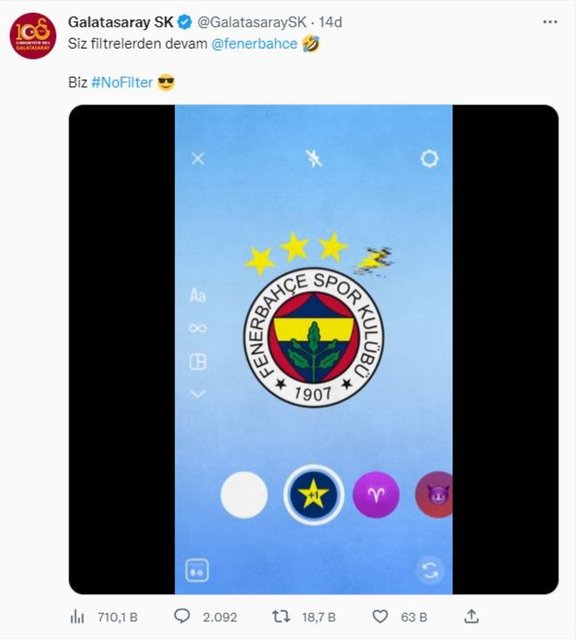Click the reply speech bubble icon
The image size is (576, 640).
(182, 616)
